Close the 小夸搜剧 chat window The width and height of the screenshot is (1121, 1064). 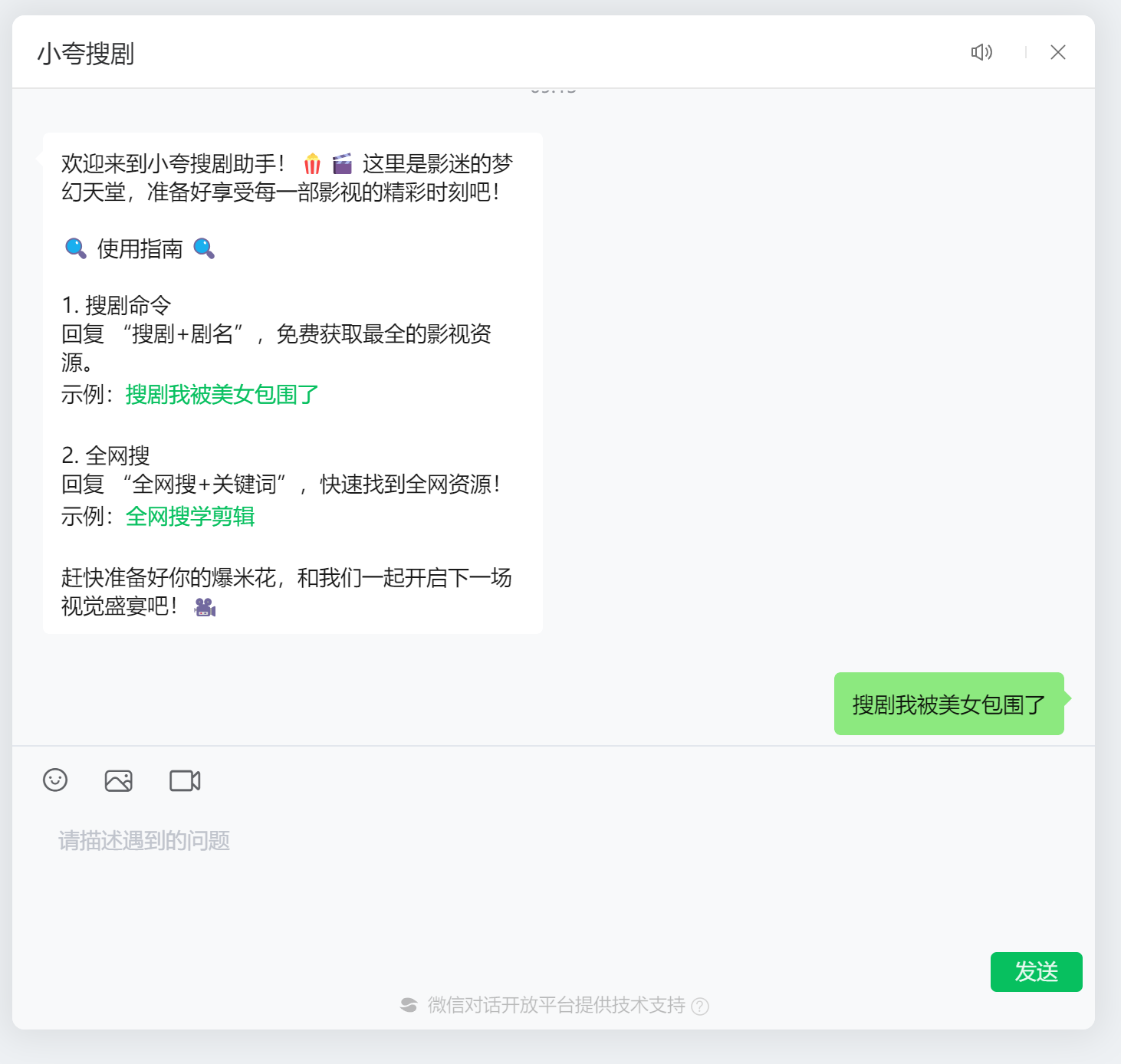pyautogui.click(x=1058, y=52)
